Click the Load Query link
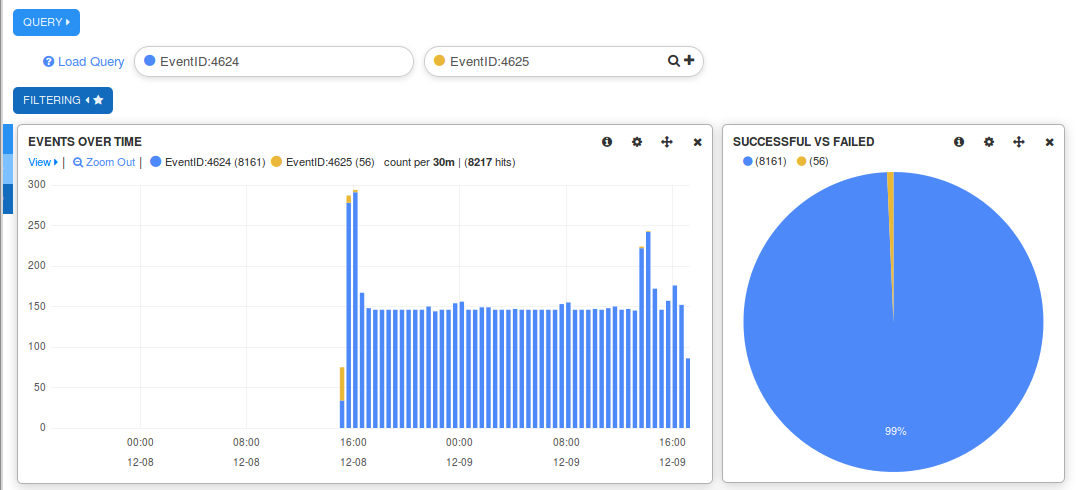Screen dimensions: 1076x490 [90, 62]
